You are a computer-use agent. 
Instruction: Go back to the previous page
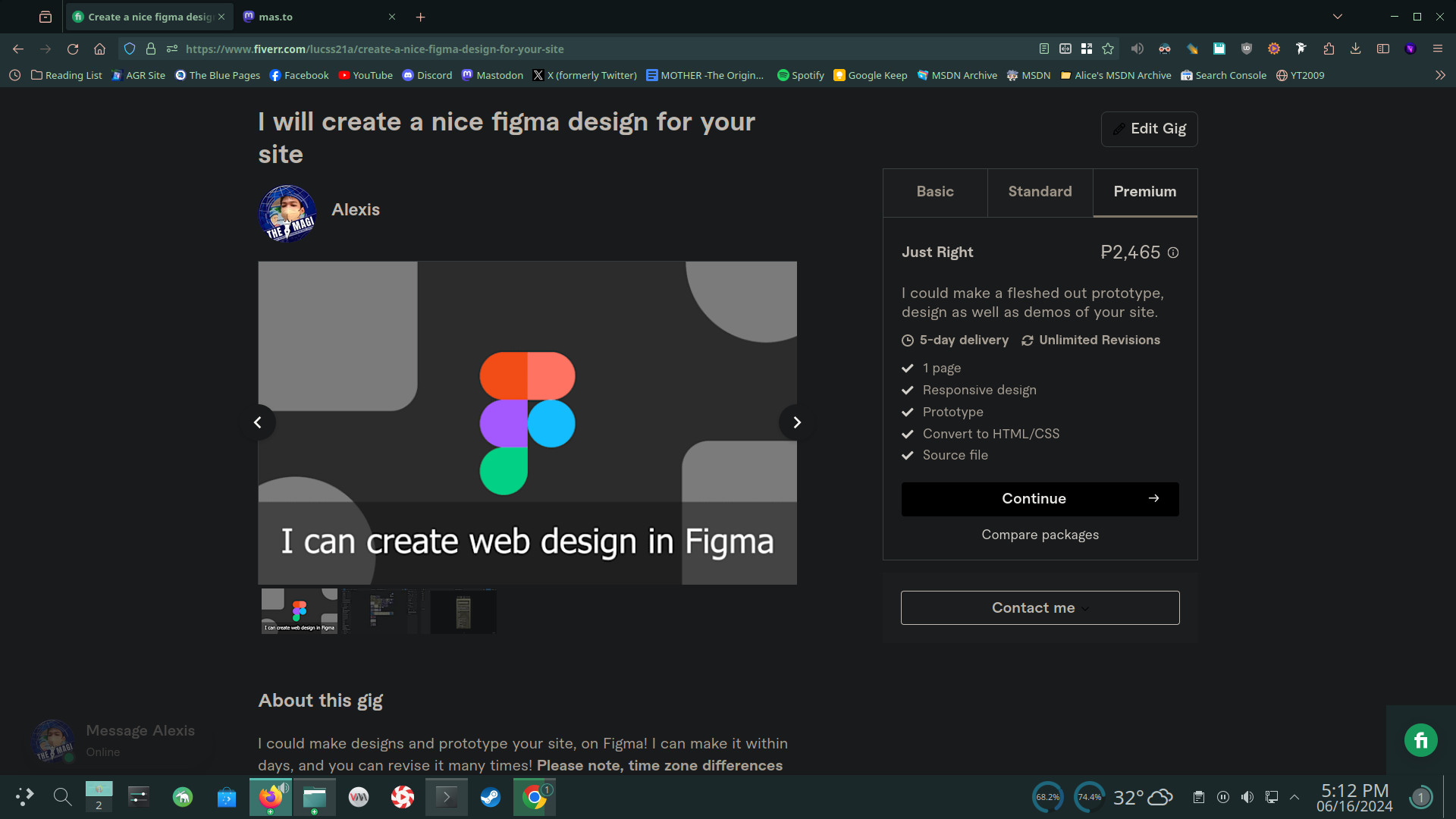18,49
